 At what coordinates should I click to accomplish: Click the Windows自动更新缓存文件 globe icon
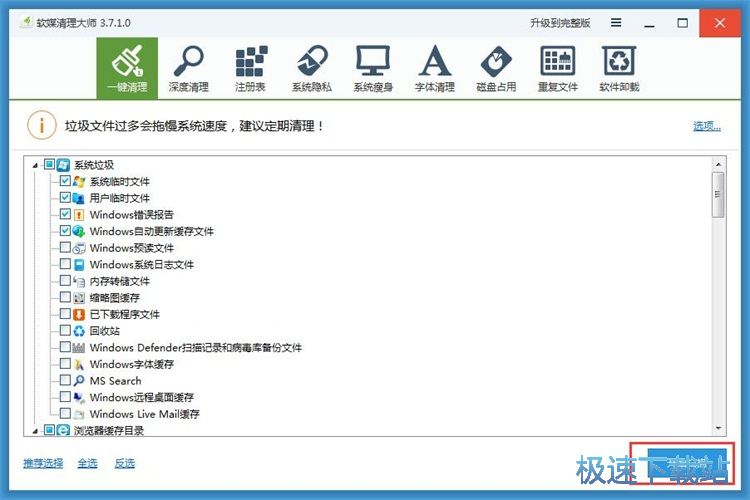click(79, 231)
